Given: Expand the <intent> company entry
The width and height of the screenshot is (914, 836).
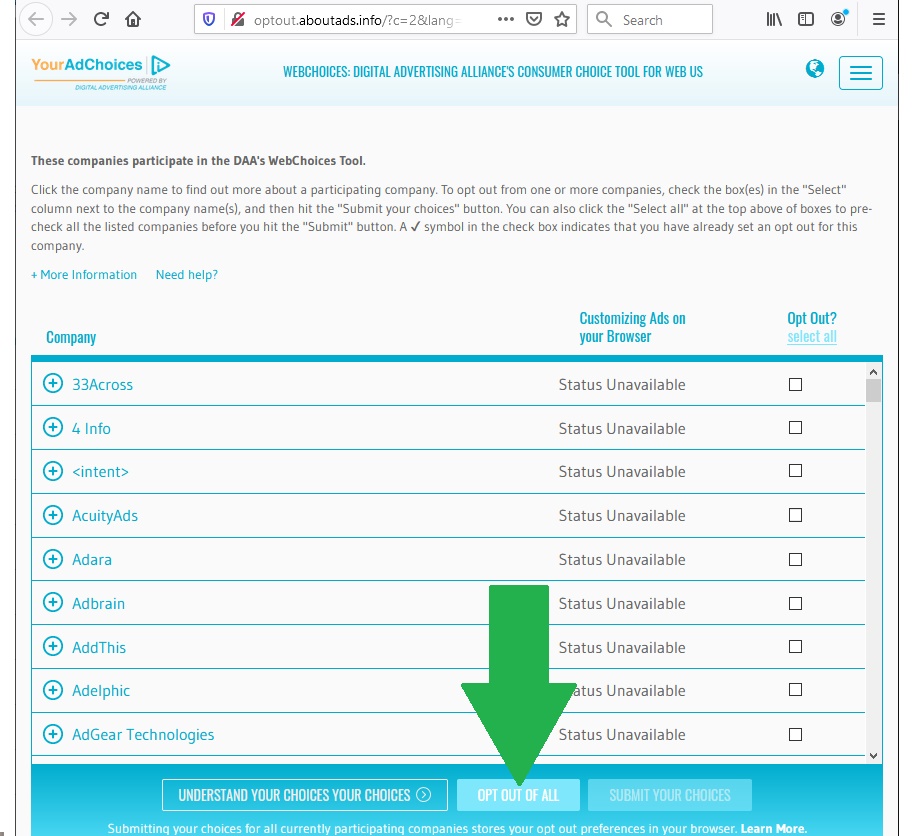Looking at the screenshot, I should 52,471.
